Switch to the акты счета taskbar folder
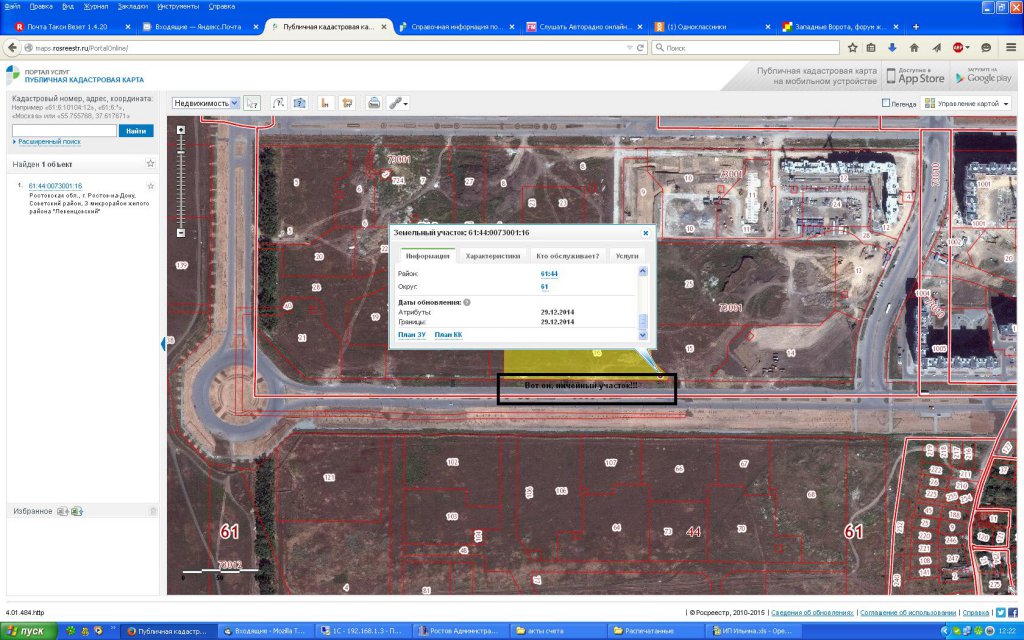This screenshot has width=1024, height=640. point(558,631)
